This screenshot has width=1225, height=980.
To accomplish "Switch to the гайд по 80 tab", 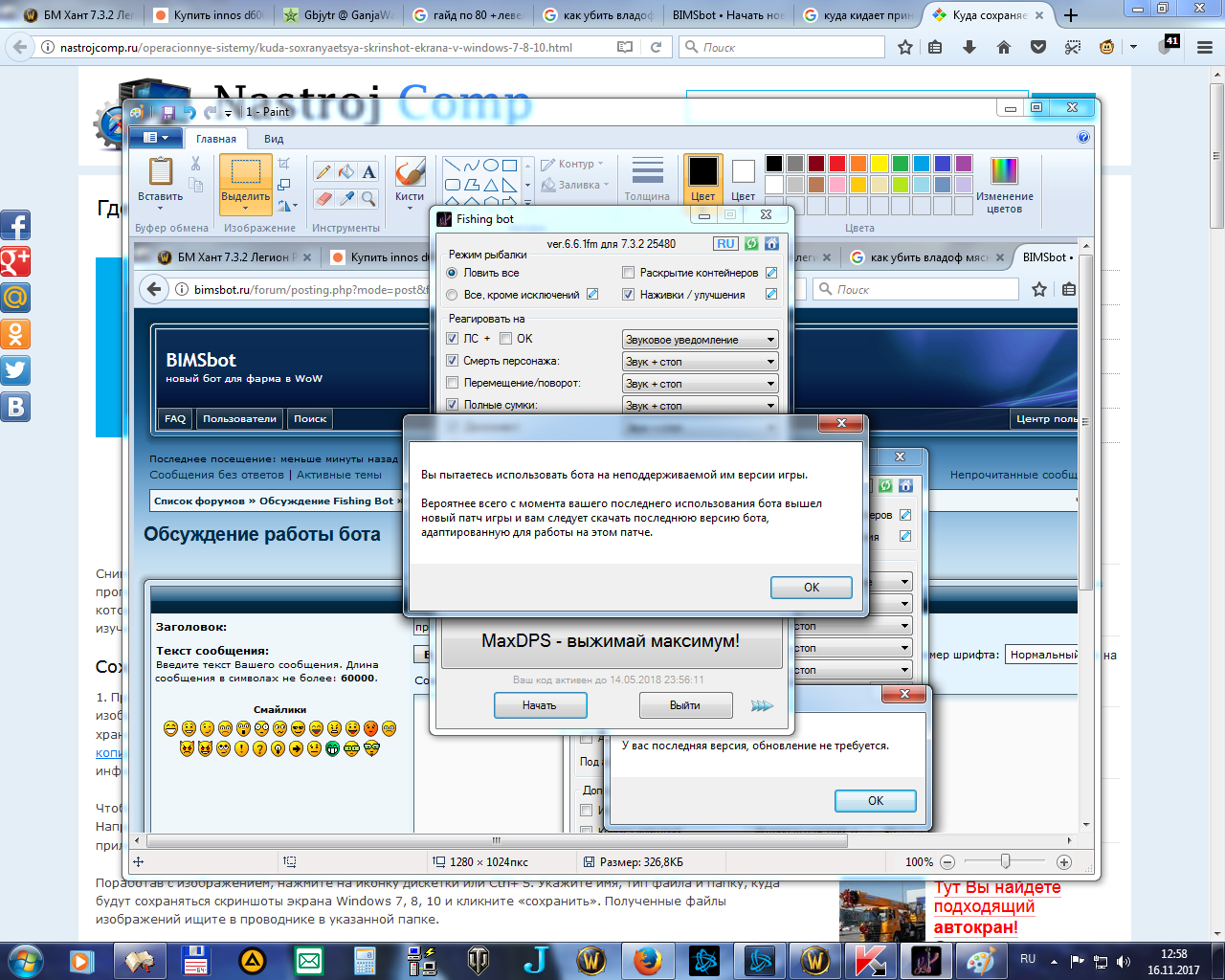I will click(468, 15).
